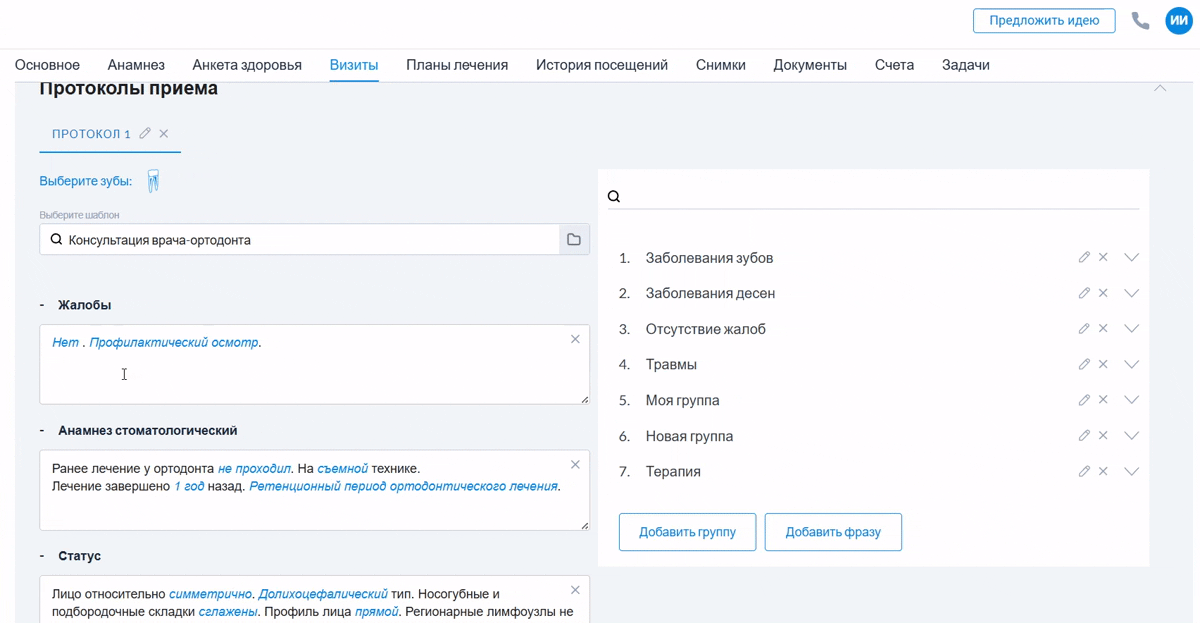The width and height of the screenshot is (1200, 623).
Task: Open the Основное tab
Action: tap(47, 65)
